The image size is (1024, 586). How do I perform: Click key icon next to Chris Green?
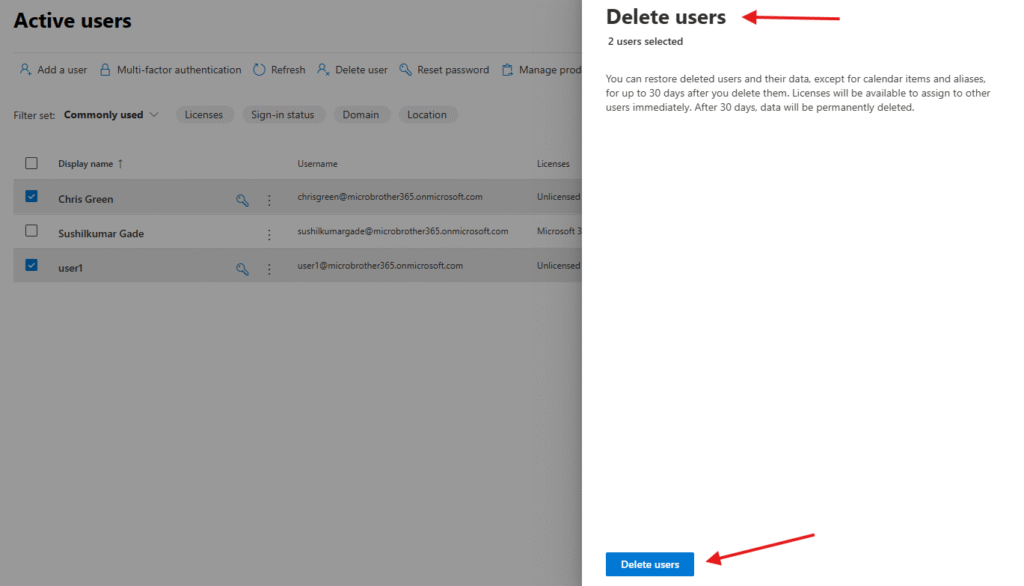[242, 200]
